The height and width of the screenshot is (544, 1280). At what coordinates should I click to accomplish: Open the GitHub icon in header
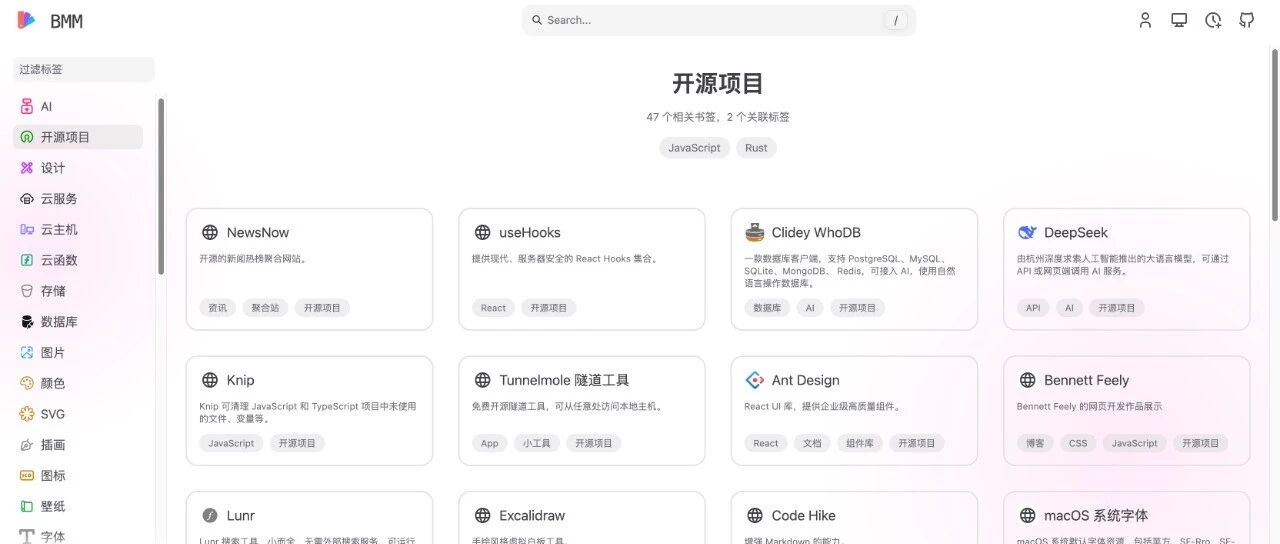(x=1247, y=20)
